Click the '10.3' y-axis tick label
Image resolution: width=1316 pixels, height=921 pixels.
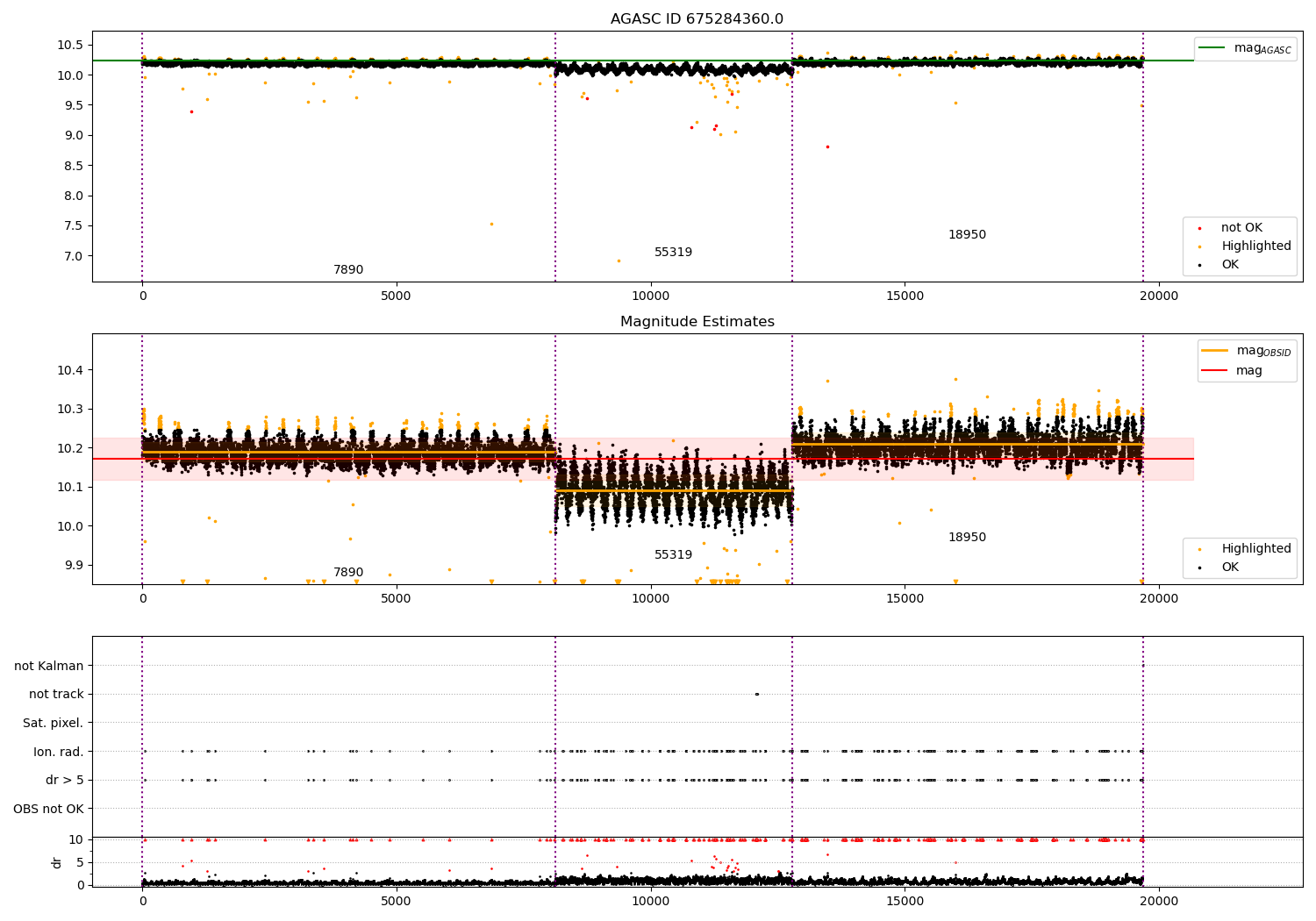click(71, 410)
